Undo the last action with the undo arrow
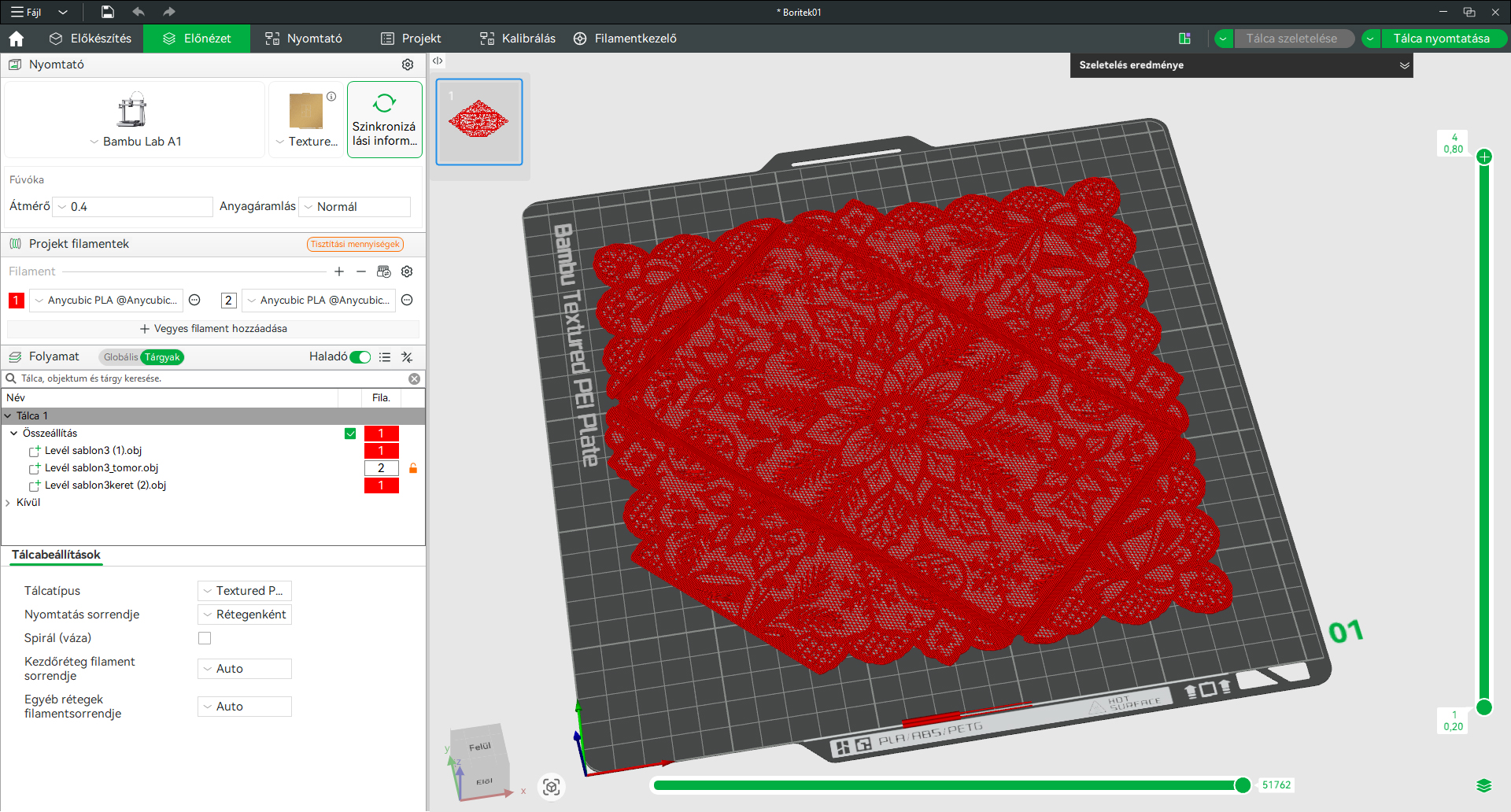 139,12
